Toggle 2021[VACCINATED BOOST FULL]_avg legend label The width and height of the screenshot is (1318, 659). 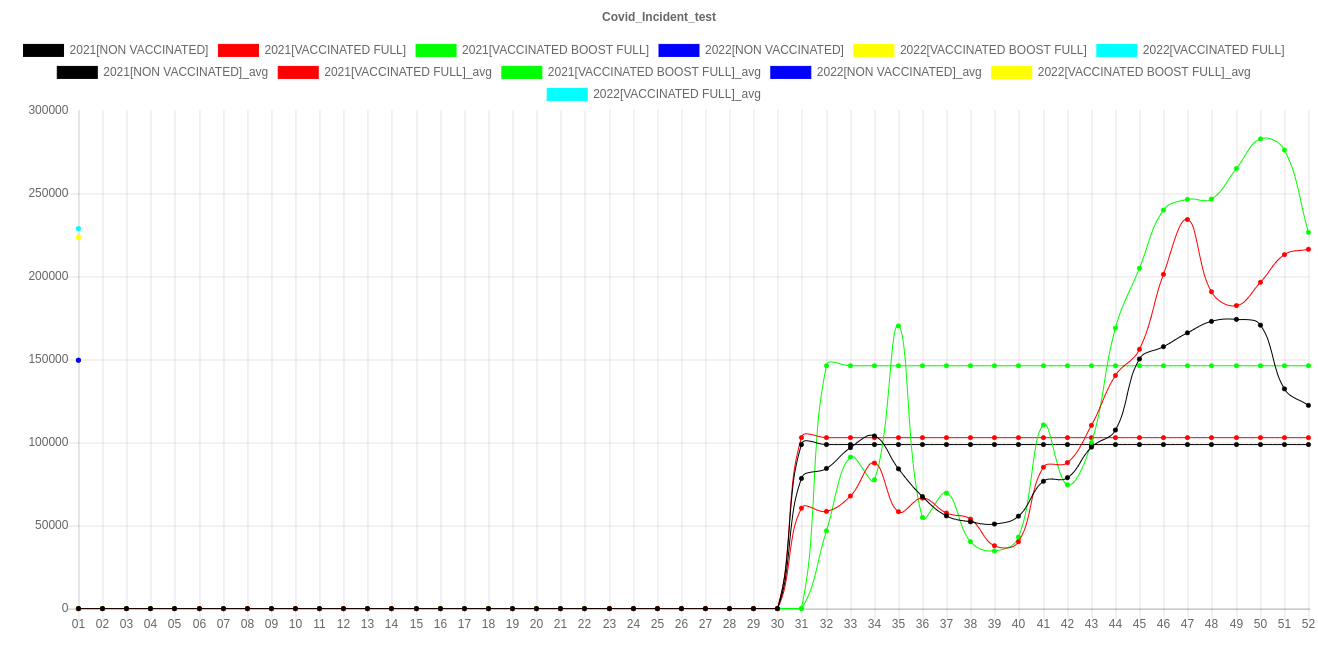[654, 72]
